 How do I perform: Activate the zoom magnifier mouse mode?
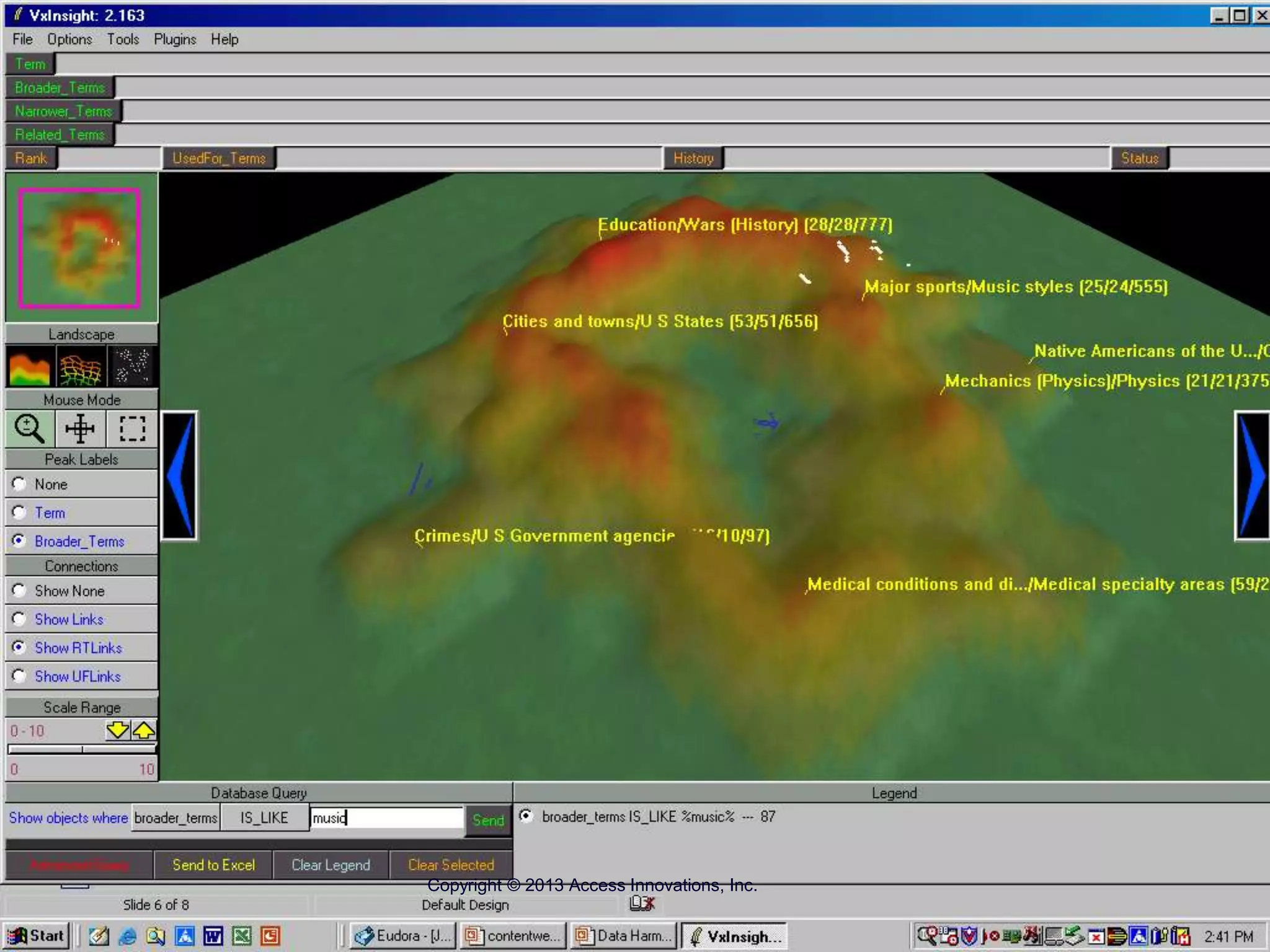pyautogui.click(x=29, y=428)
